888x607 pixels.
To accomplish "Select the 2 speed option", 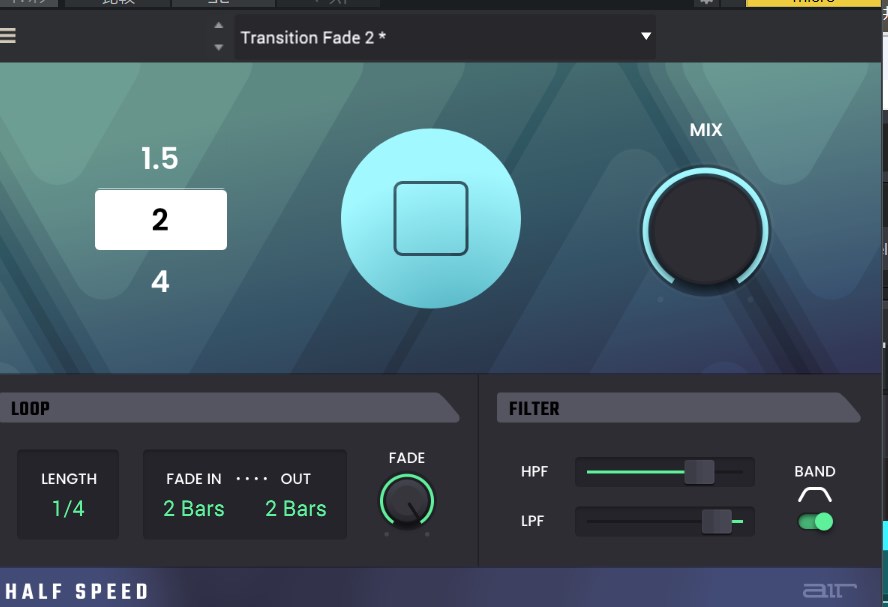I will 160,220.
